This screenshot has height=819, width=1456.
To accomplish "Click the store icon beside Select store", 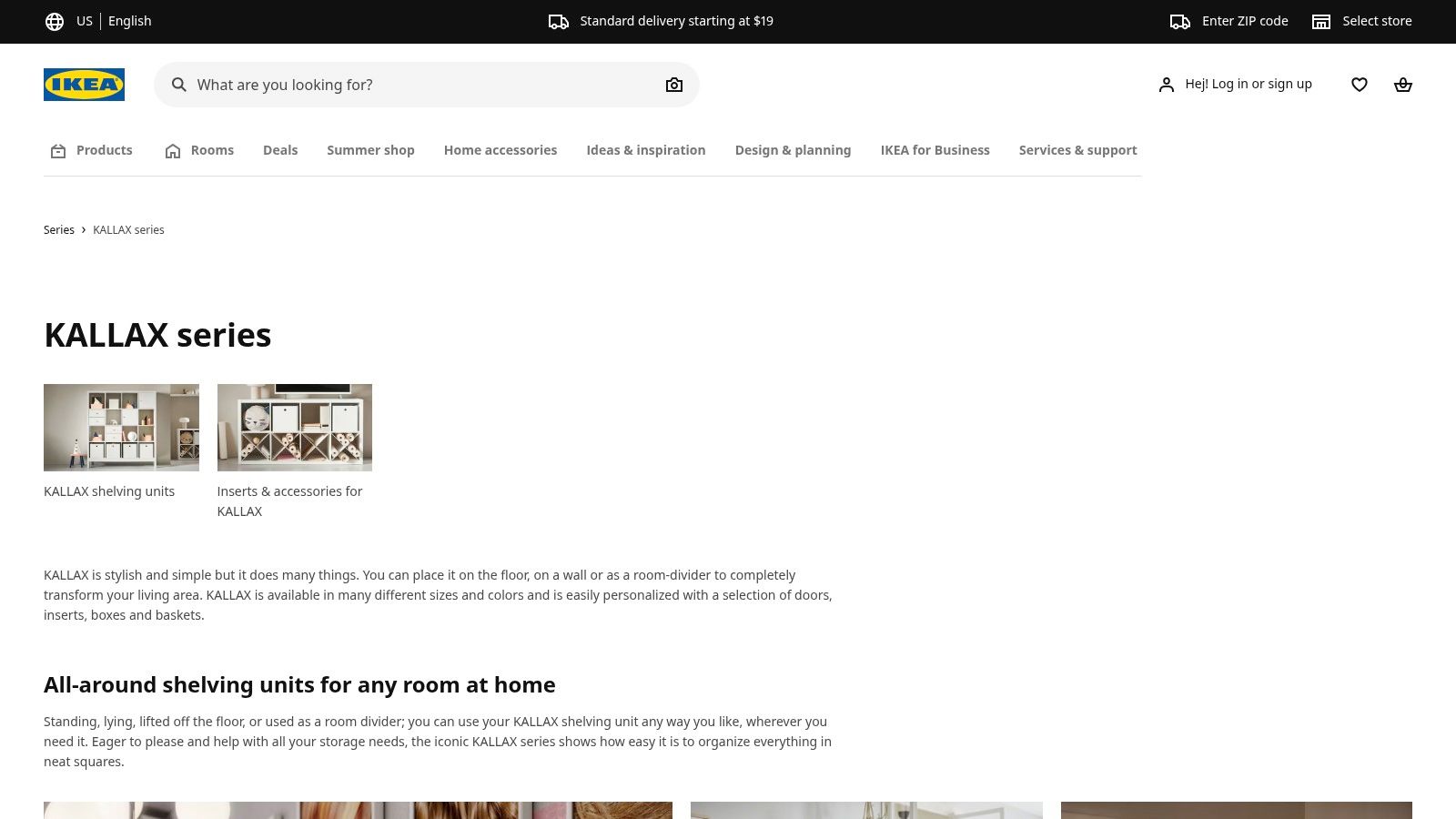I will coord(1321,21).
